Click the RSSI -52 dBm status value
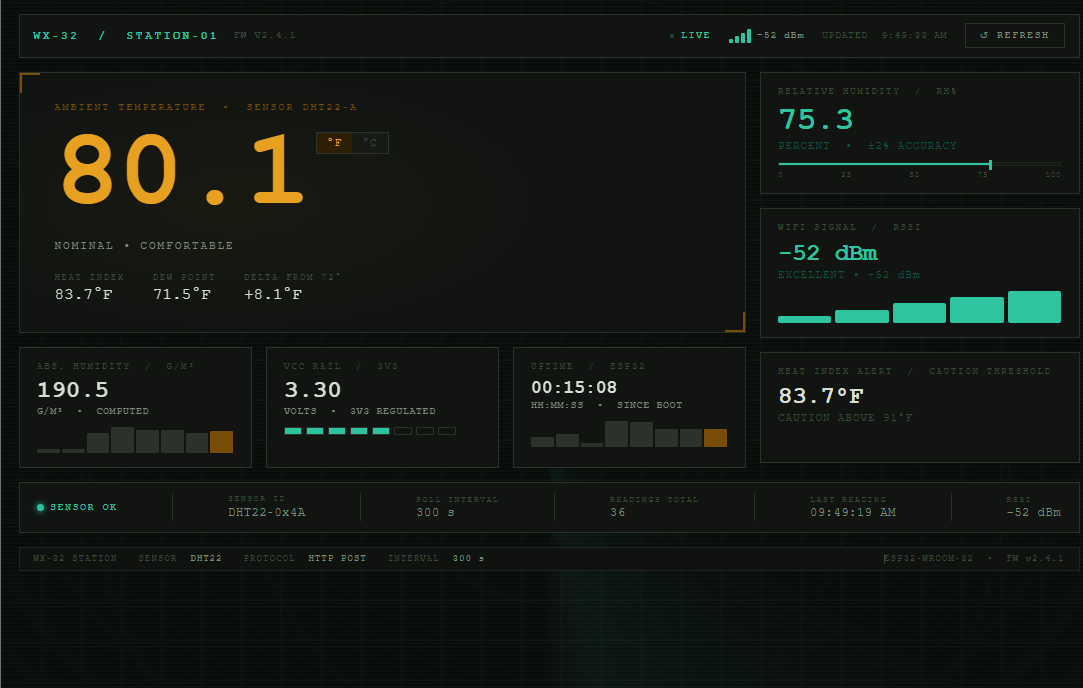The width and height of the screenshot is (1083, 688). pyautogui.click(x=1033, y=513)
